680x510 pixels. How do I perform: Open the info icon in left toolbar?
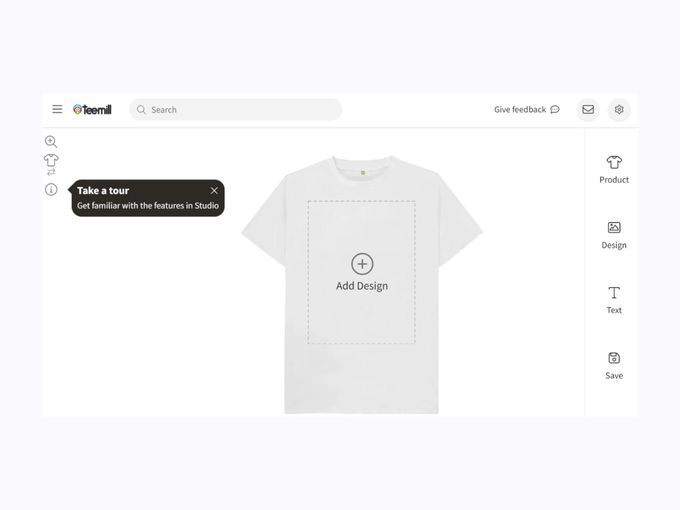pos(51,190)
